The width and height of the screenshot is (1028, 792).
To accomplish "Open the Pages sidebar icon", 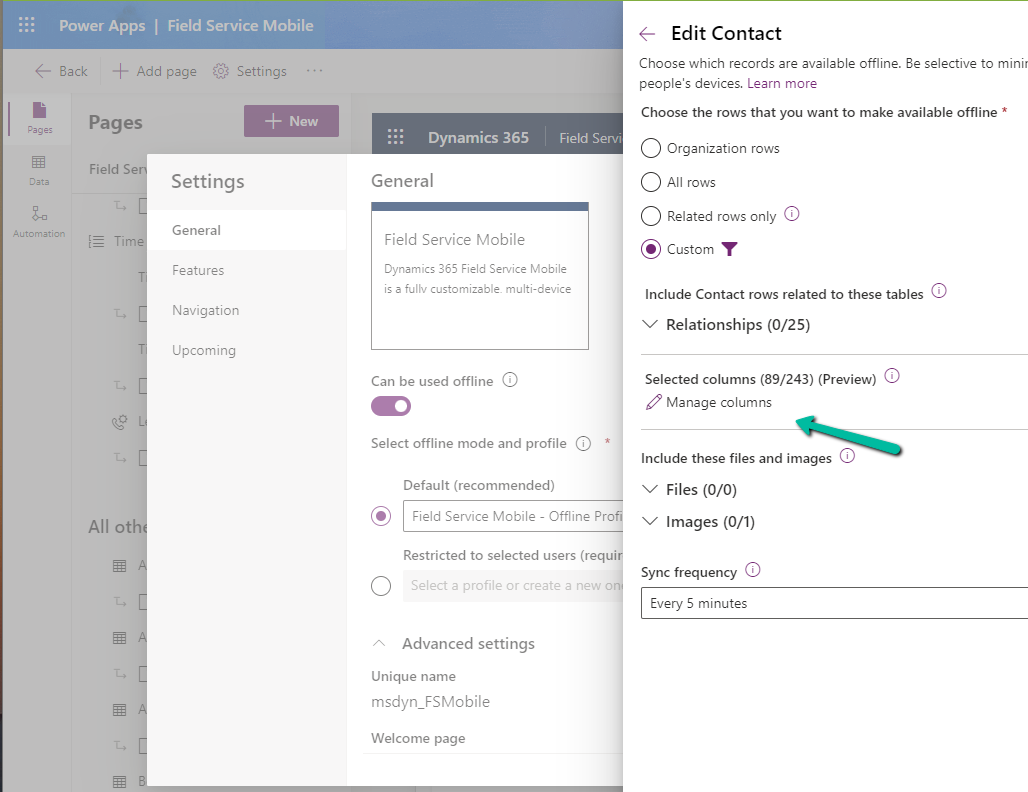I will click(39, 117).
